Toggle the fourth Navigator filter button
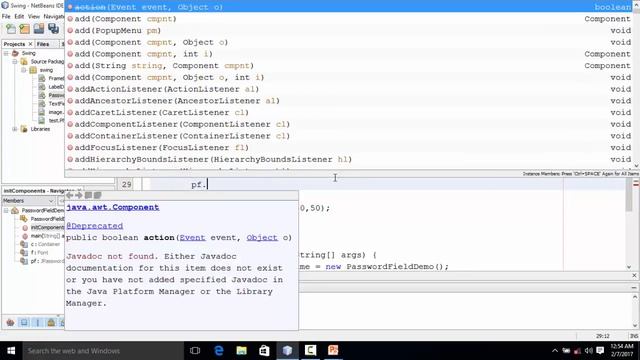Screen dimensions: 640x360 [51, 322]
